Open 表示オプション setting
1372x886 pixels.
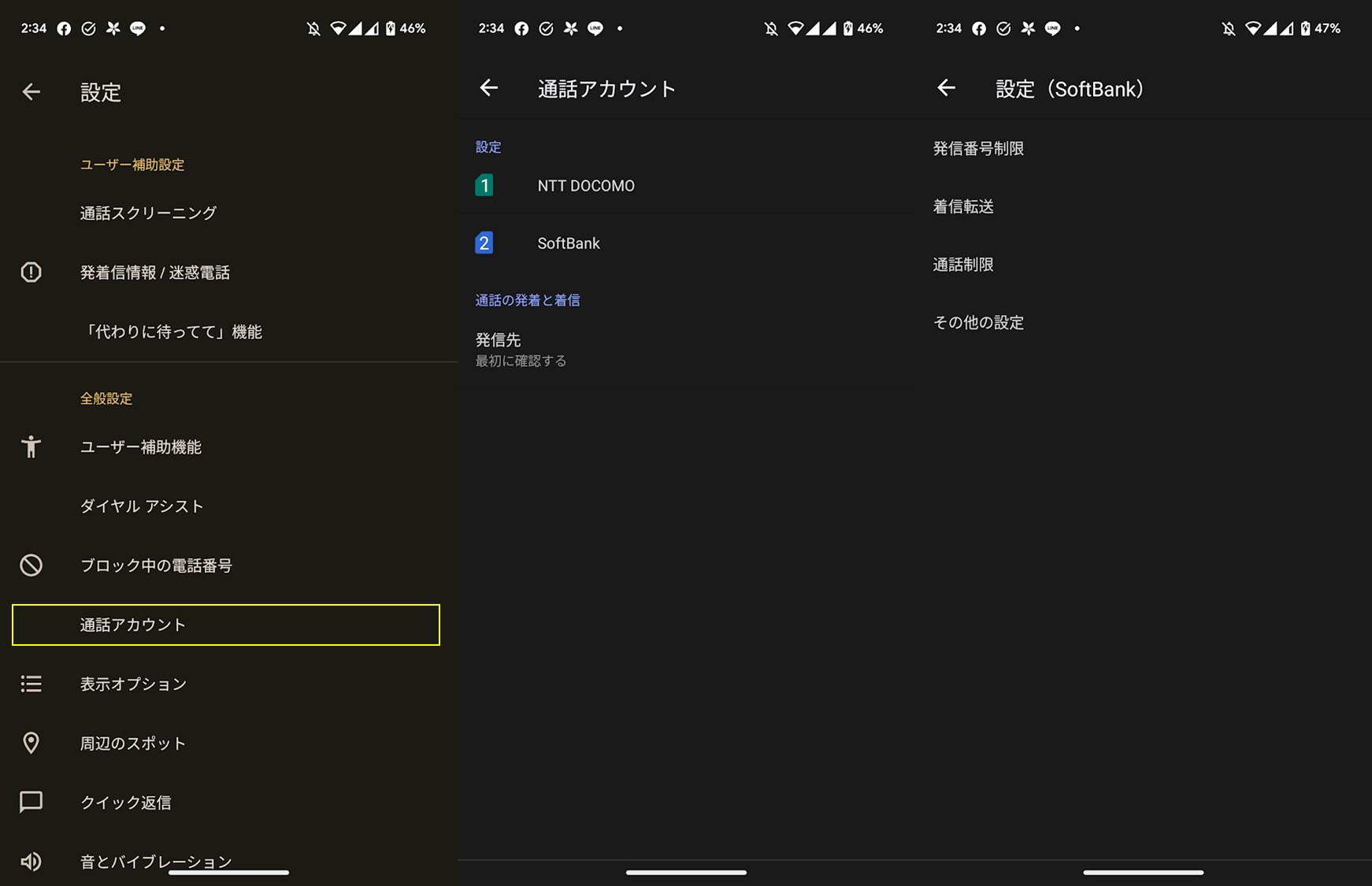click(x=228, y=684)
